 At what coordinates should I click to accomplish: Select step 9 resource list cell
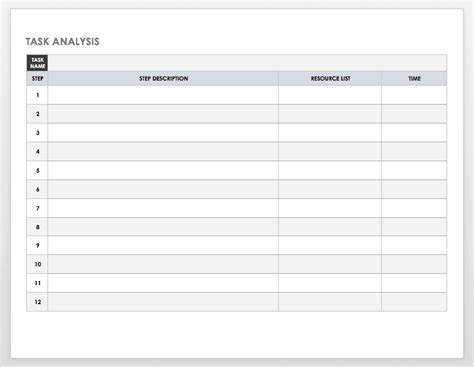tap(330, 245)
